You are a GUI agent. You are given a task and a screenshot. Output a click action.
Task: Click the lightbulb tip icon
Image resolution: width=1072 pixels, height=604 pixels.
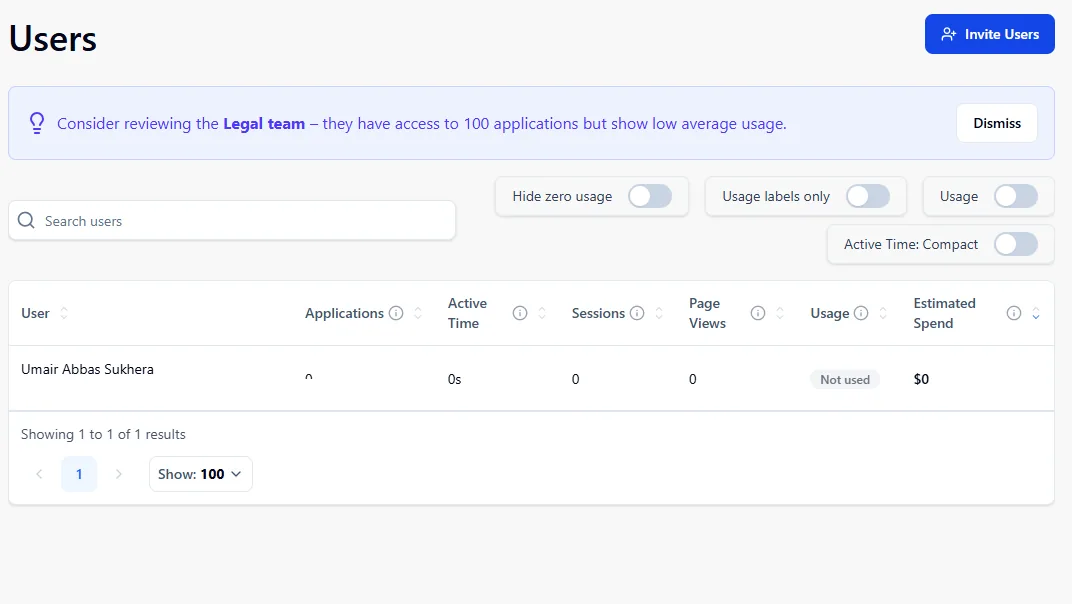coord(37,123)
